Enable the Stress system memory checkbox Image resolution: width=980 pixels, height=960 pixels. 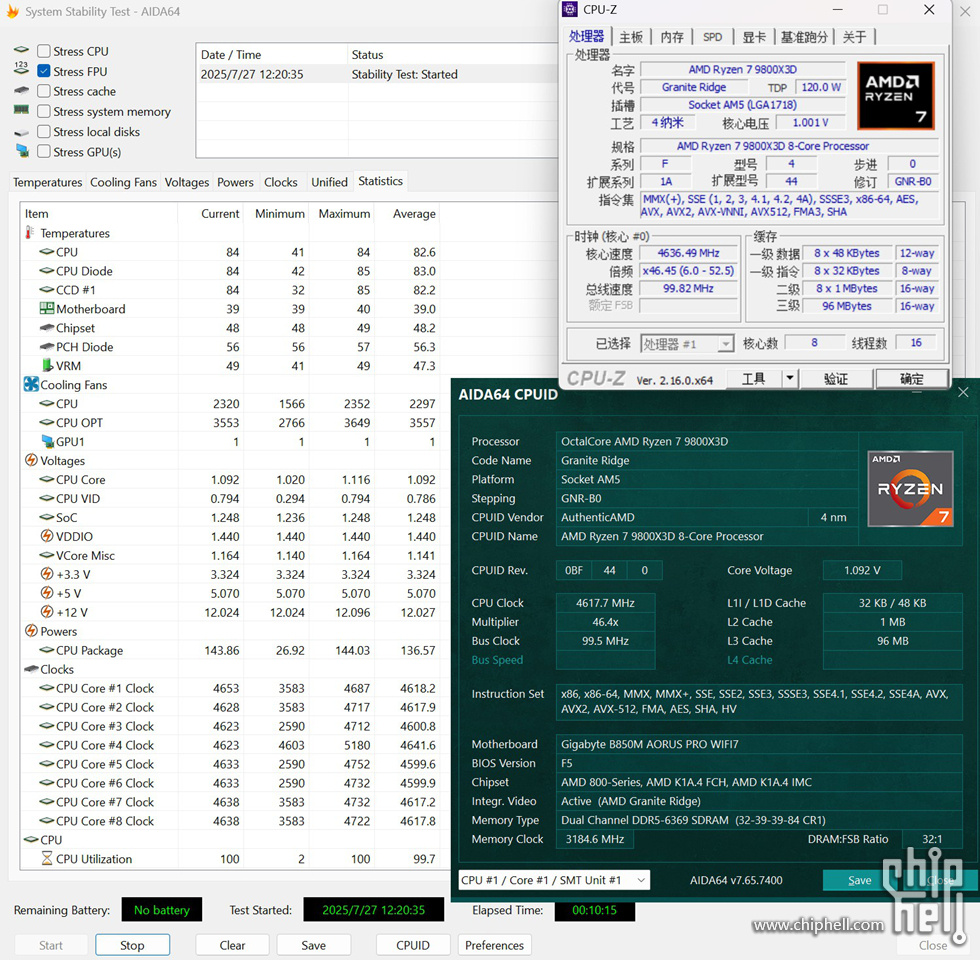44,111
